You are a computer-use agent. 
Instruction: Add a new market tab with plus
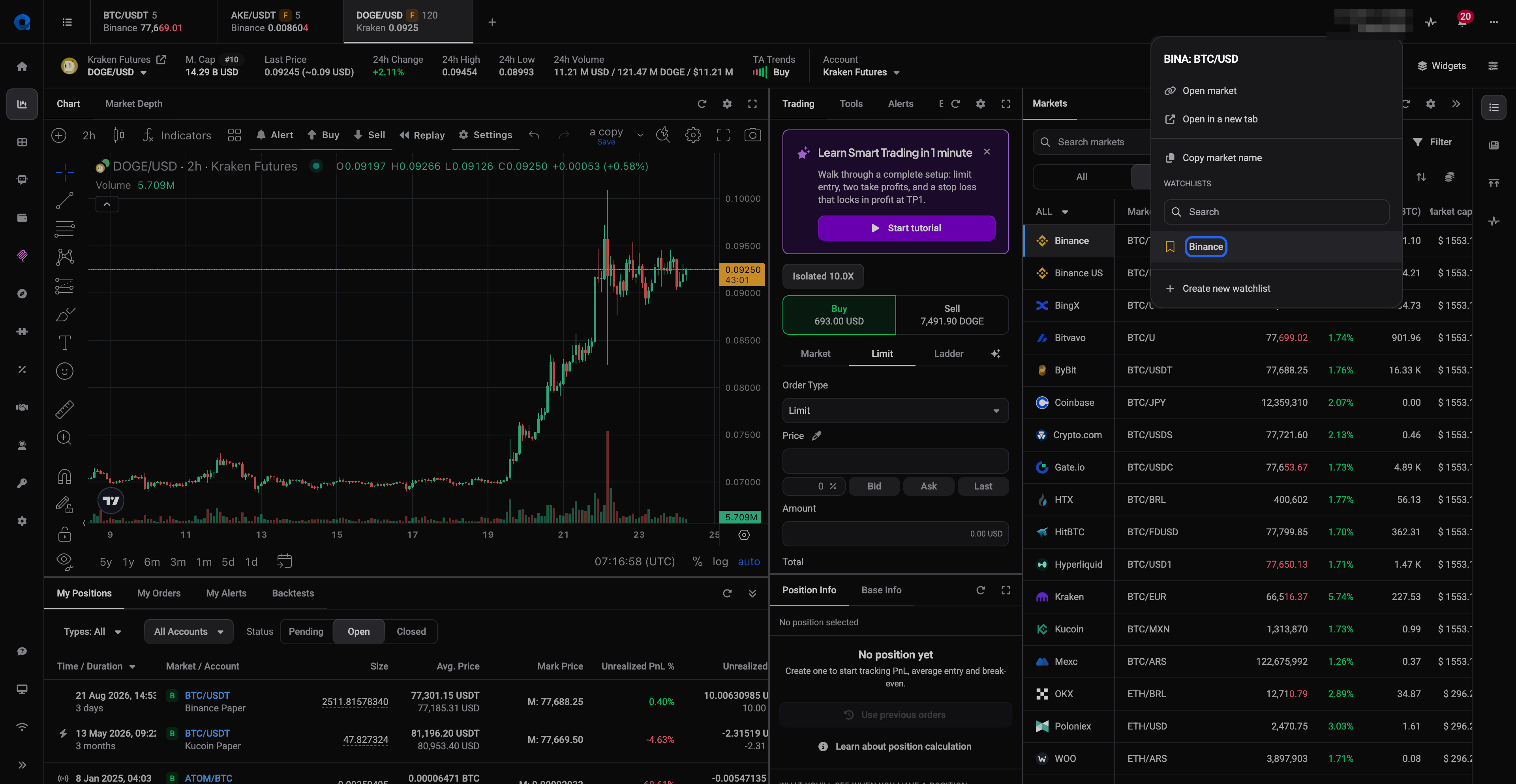[x=492, y=22]
